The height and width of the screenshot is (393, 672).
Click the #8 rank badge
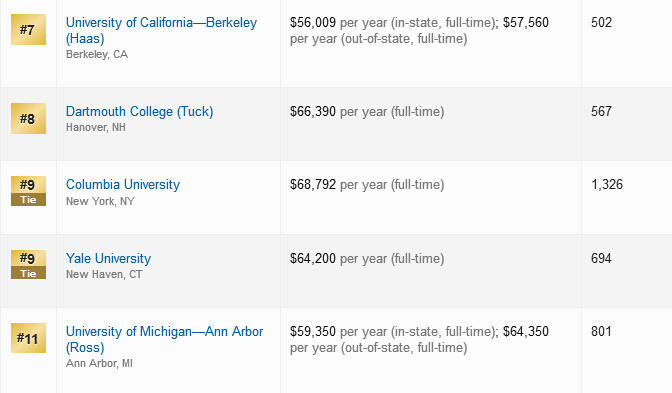(28, 118)
